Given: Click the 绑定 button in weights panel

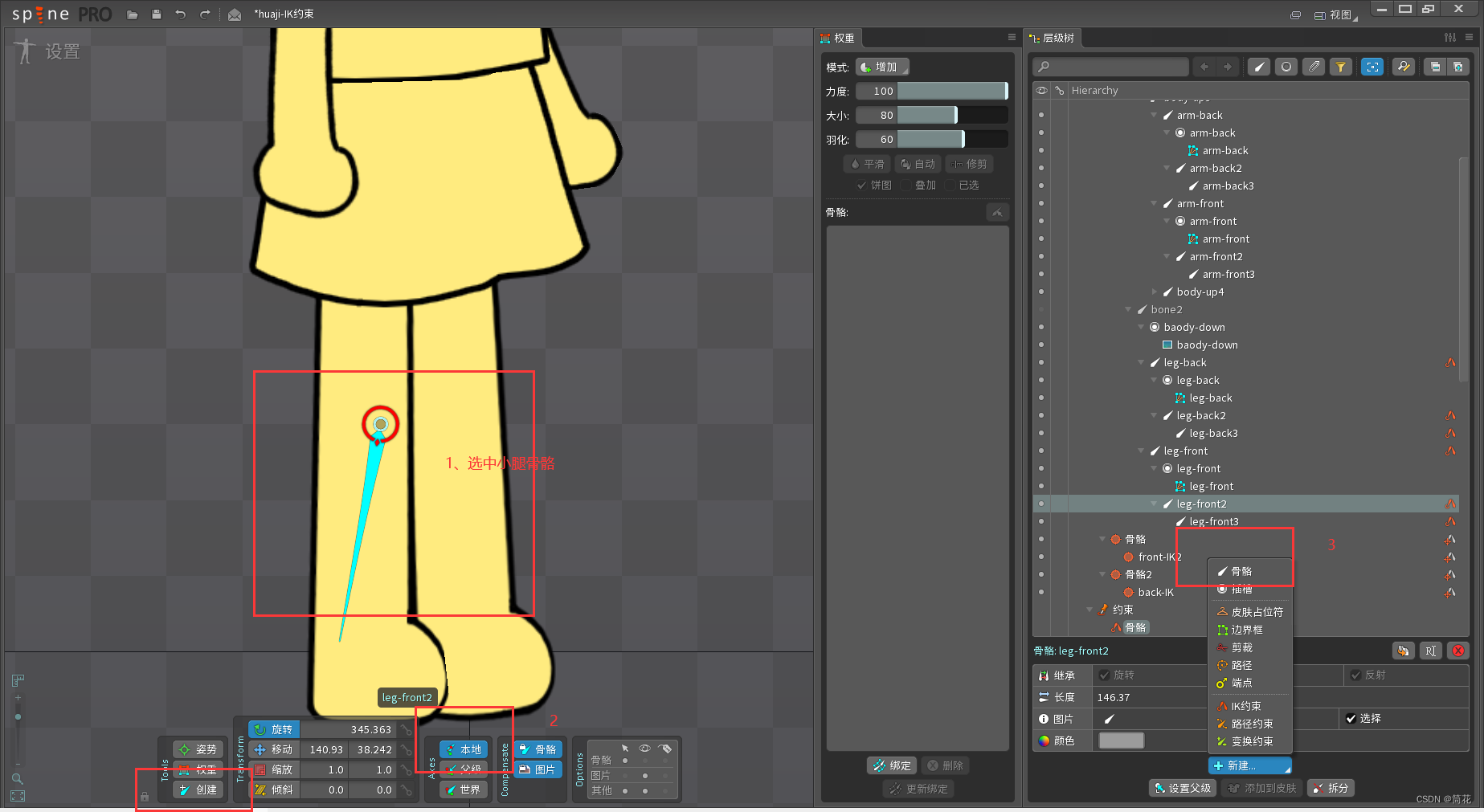Looking at the screenshot, I should [892, 765].
